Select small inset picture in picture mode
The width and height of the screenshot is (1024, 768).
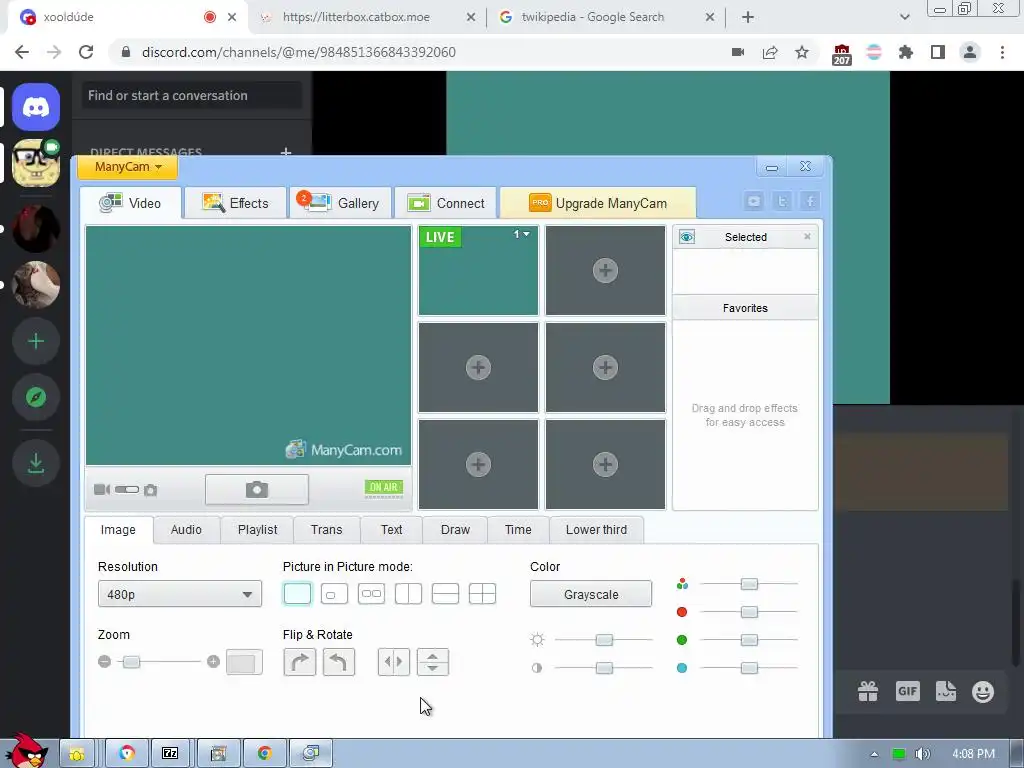(x=334, y=594)
